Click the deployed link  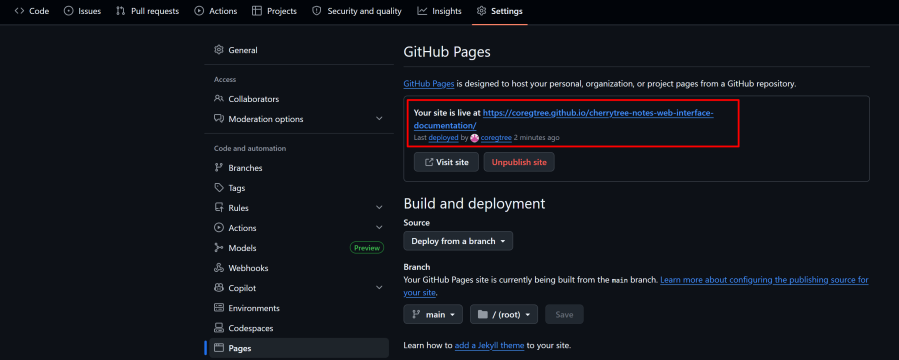tap(443, 138)
